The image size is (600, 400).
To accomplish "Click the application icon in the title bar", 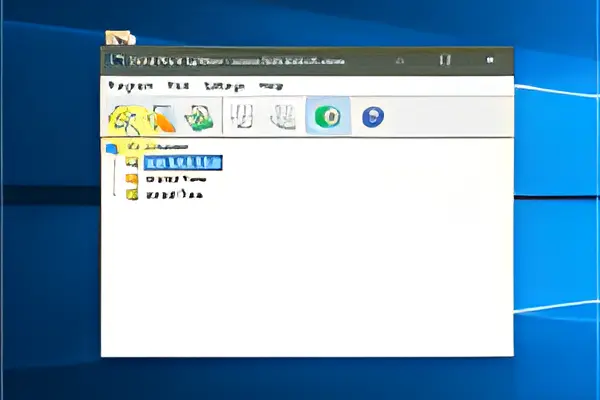I will pyautogui.click(x=115, y=60).
